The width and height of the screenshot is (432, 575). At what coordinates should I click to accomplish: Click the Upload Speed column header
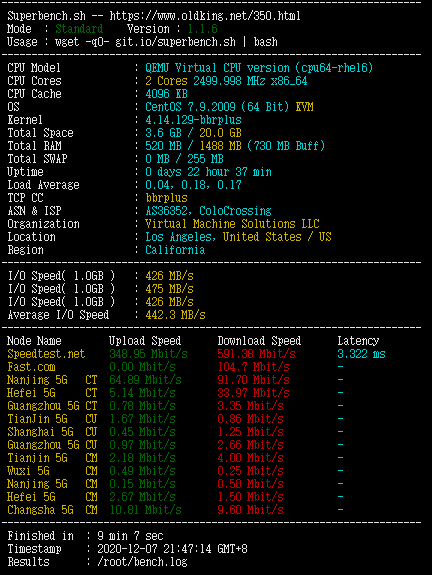coord(145,341)
